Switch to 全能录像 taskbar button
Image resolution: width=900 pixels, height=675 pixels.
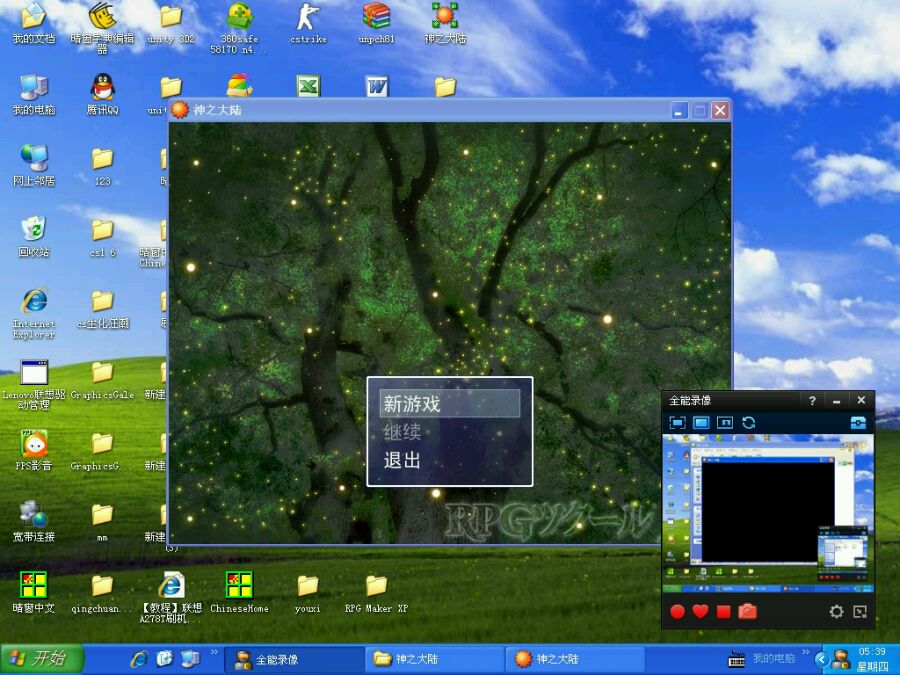click(x=293, y=659)
